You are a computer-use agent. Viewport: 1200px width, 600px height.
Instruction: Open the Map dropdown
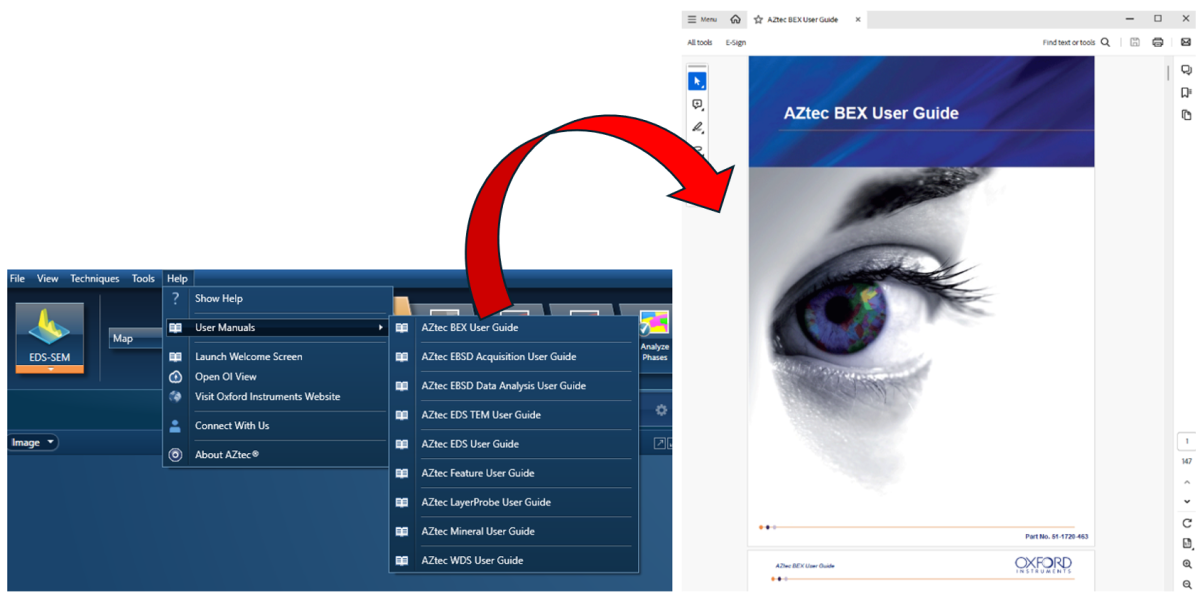click(x=134, y=338)
